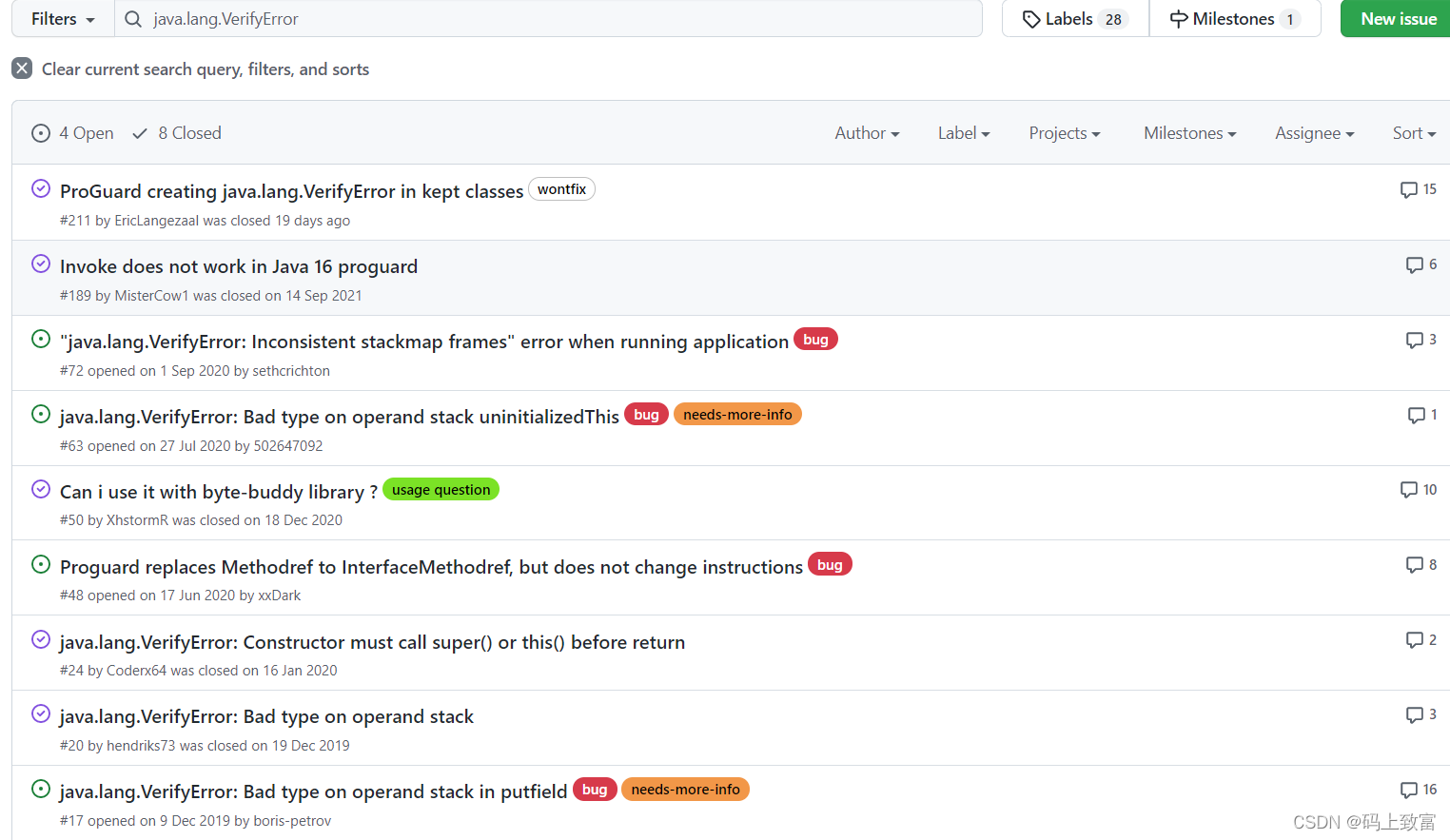This screenshot has width=1450, height=840.
Task: Expand the Author filter dropdown
Action: click(x=867, y=133)
